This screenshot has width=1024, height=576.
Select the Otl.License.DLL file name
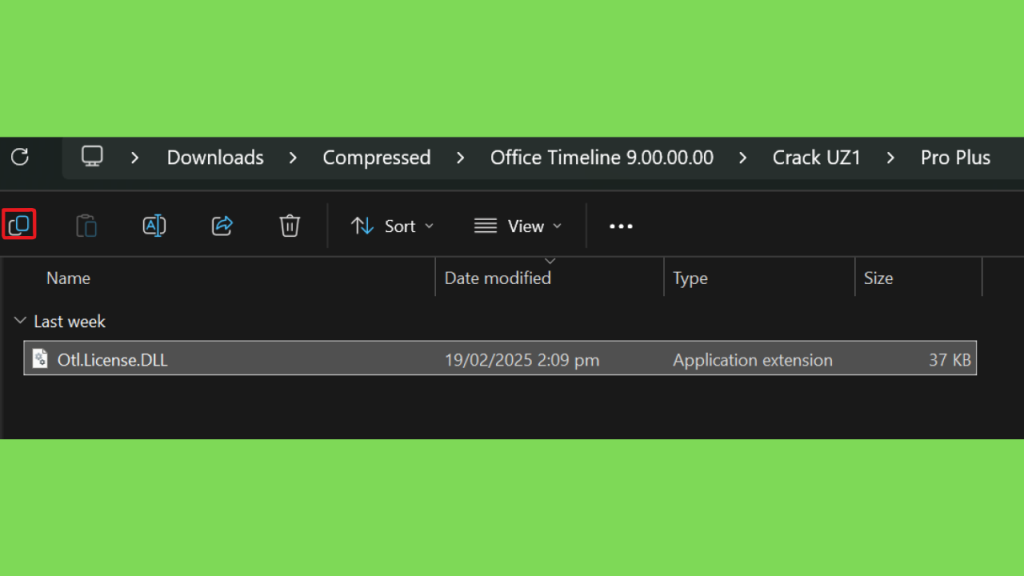click(x=112, y=360)
